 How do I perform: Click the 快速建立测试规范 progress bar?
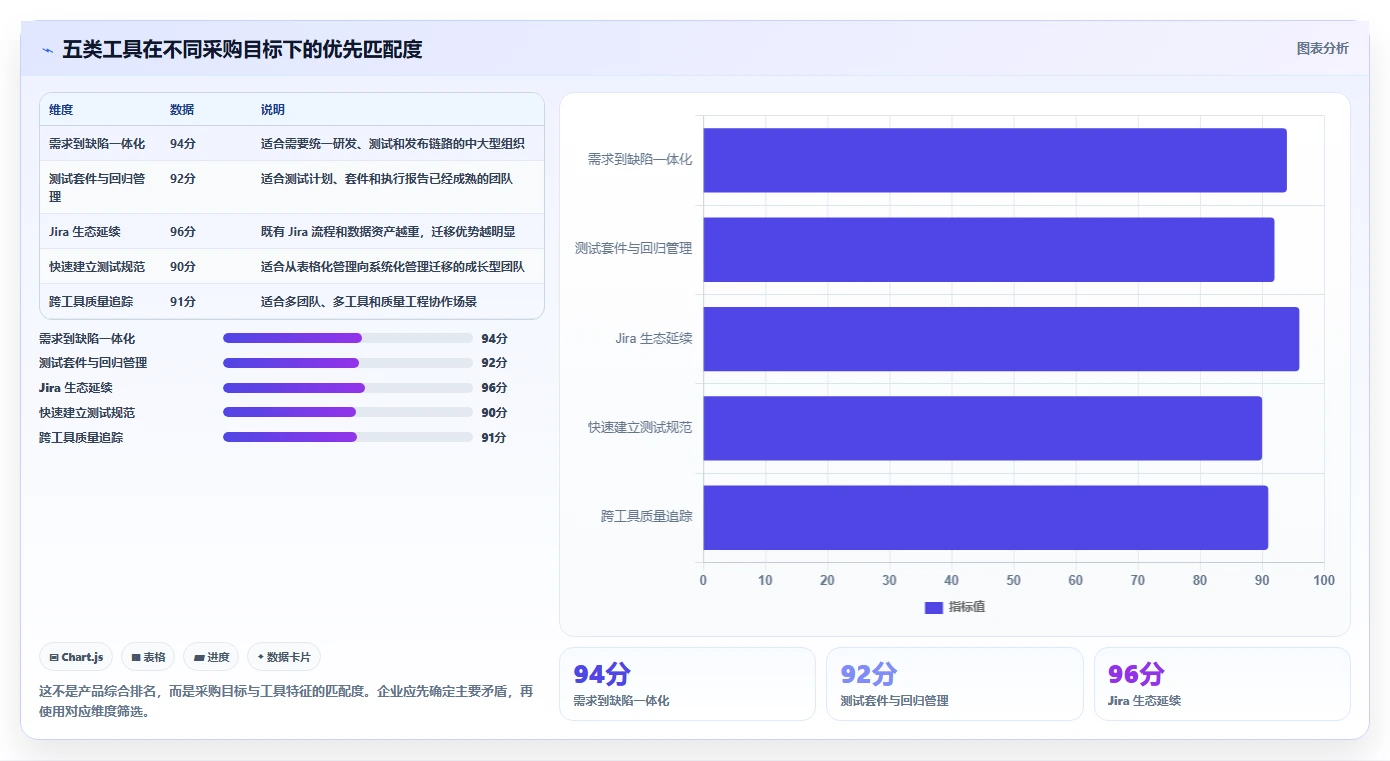(x=348, y=412)
